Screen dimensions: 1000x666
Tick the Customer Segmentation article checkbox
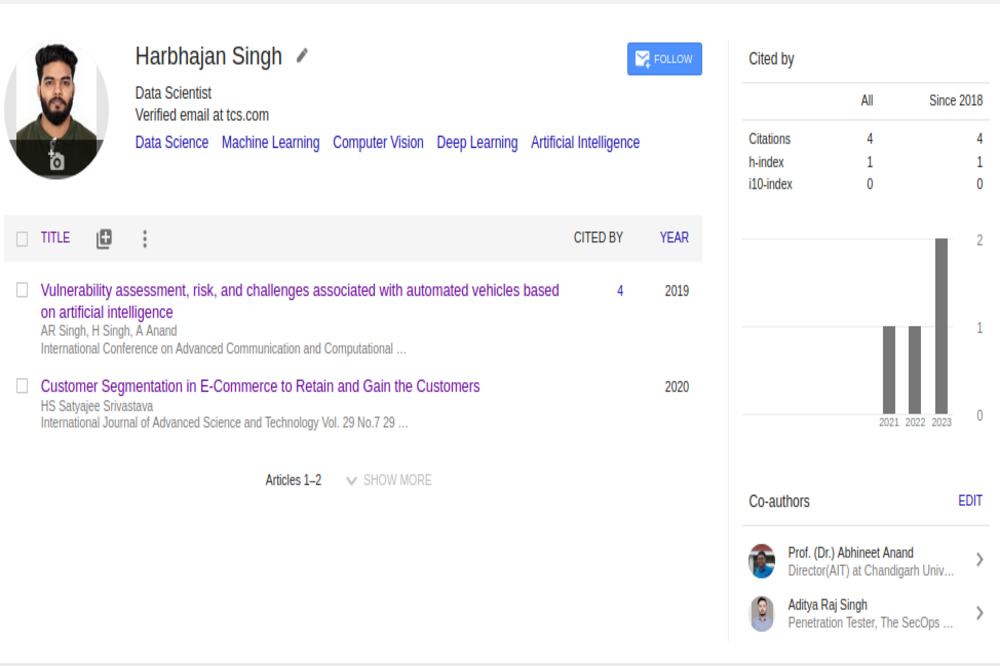pos(22,386)
